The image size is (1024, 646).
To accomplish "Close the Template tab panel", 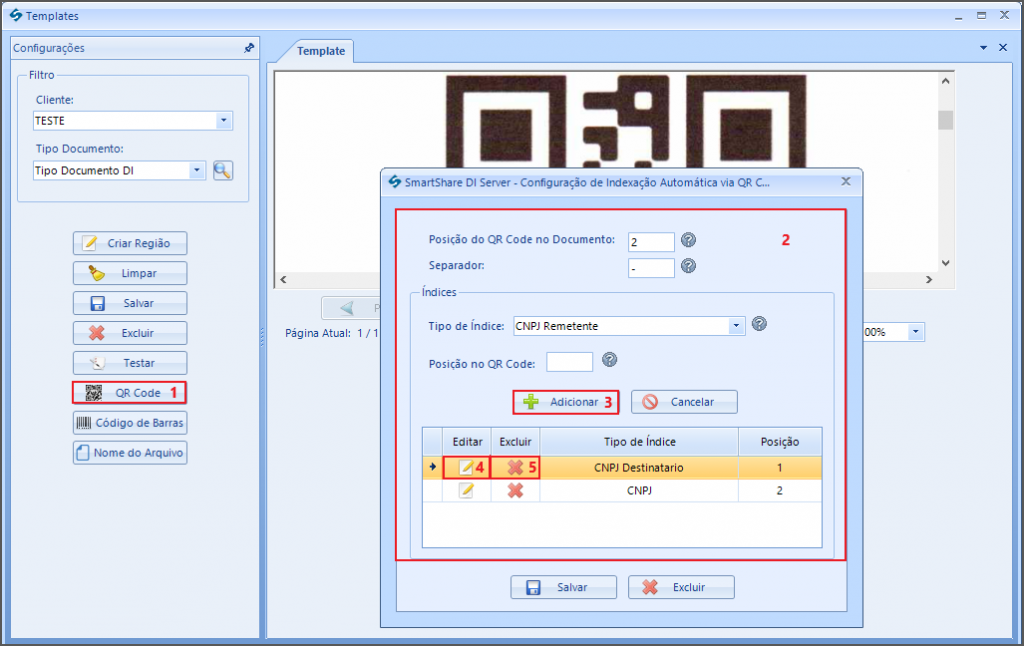I will click(x=1003, y=48).
